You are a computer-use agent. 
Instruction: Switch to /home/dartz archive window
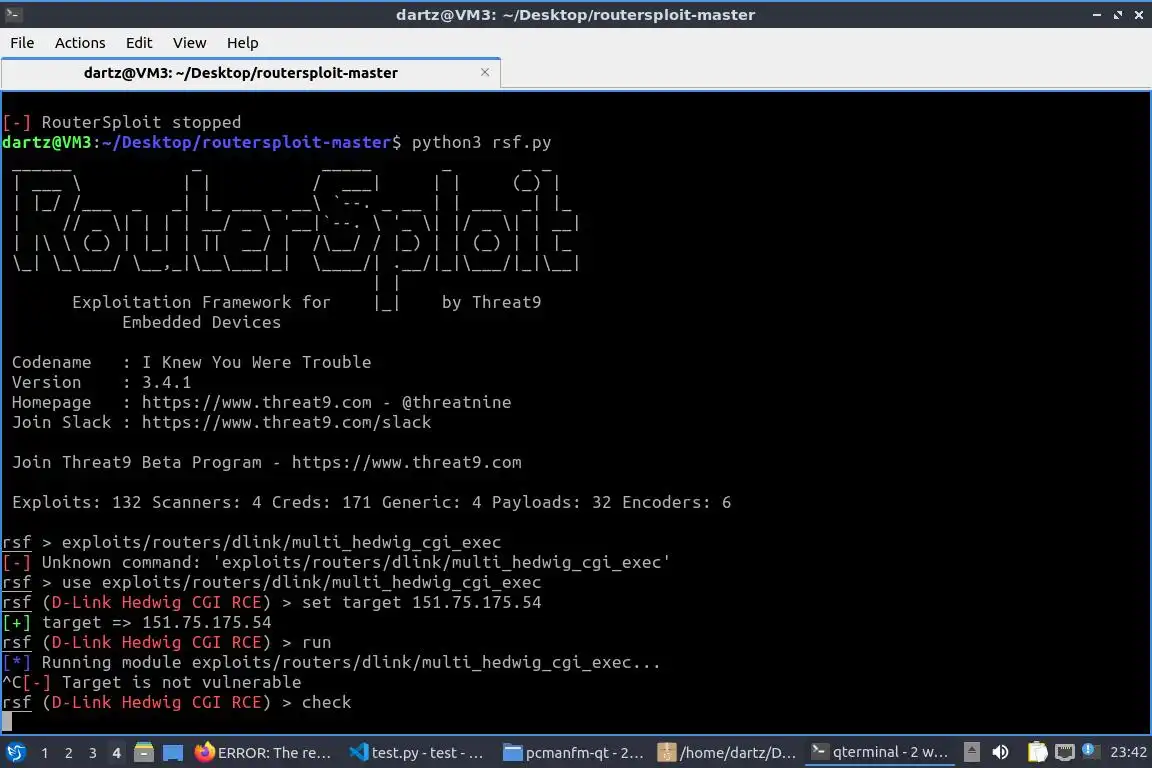(x=727, y=752)
